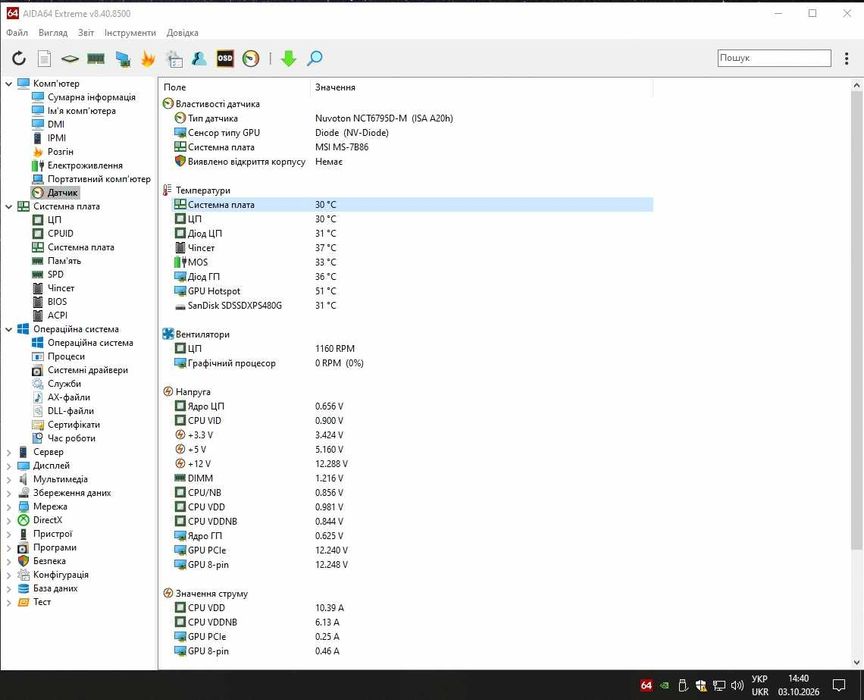Click the network tray icon
Viewport: 864px width, 700px height.
(719, 685)
